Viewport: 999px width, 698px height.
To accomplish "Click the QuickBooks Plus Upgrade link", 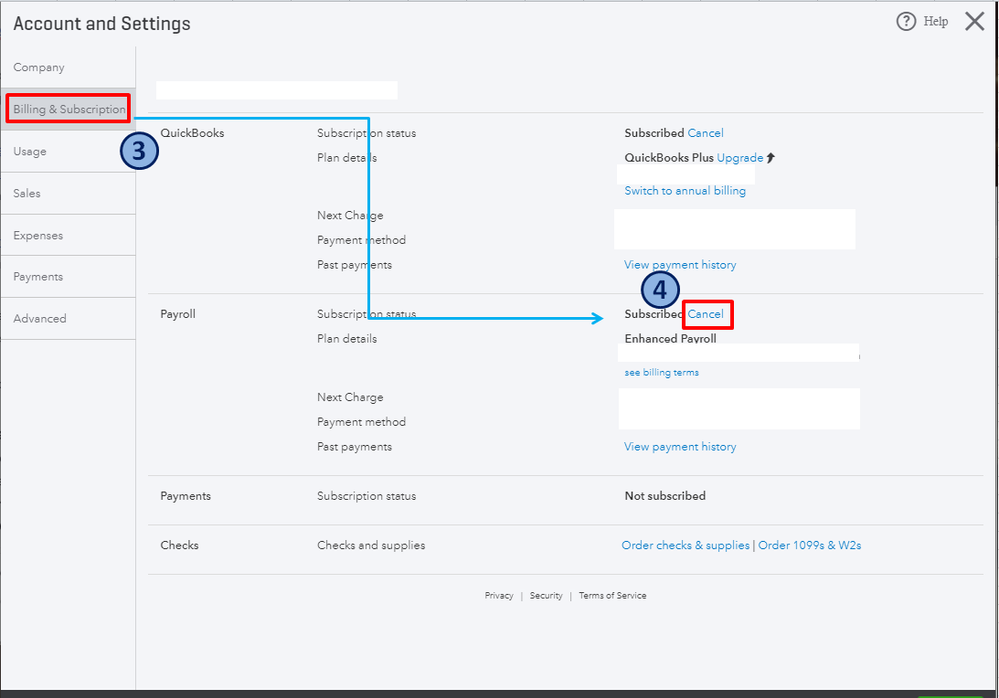I will [x=740, y=158].
